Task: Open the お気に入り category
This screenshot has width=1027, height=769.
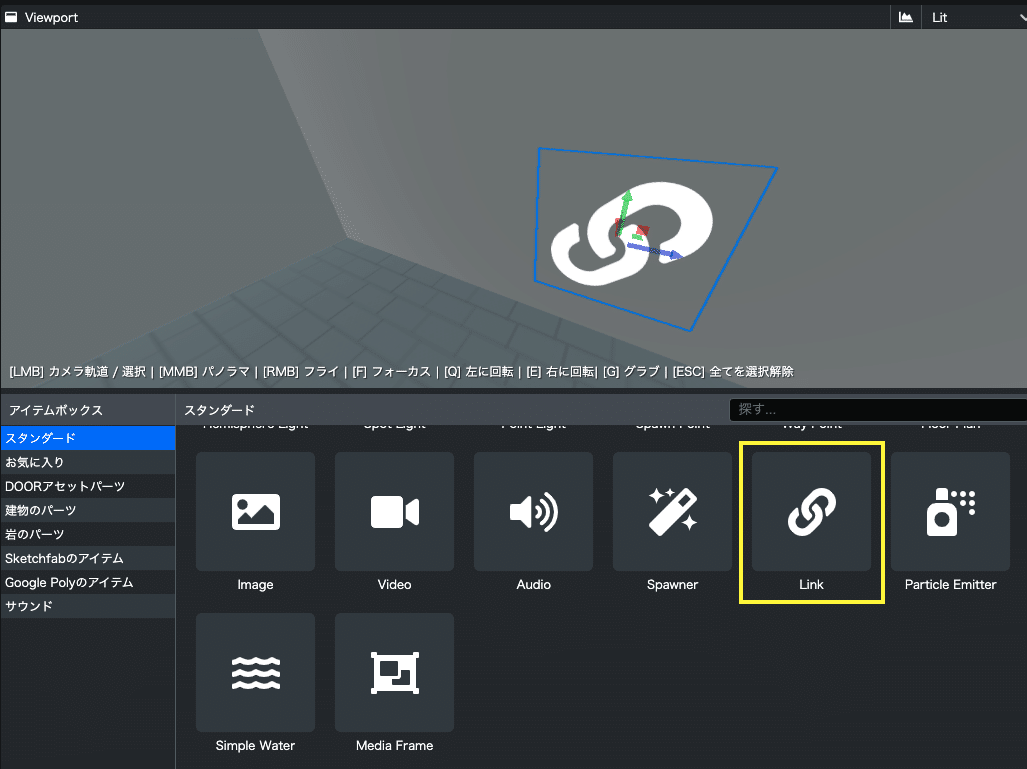Action: (88, 462)
